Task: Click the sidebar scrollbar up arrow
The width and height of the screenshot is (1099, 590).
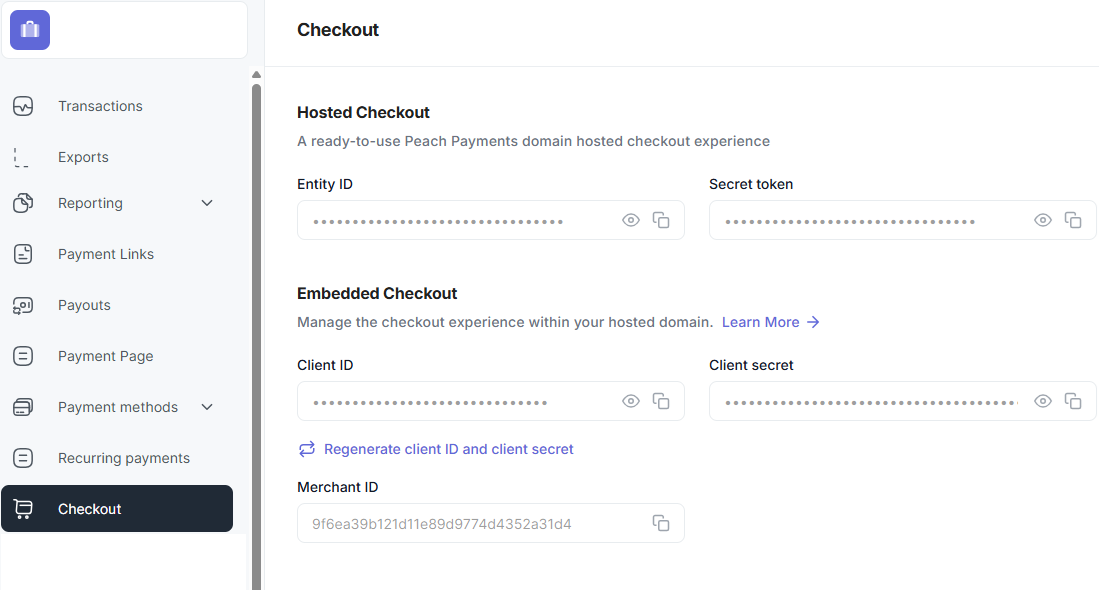Action: coord(257,74)
